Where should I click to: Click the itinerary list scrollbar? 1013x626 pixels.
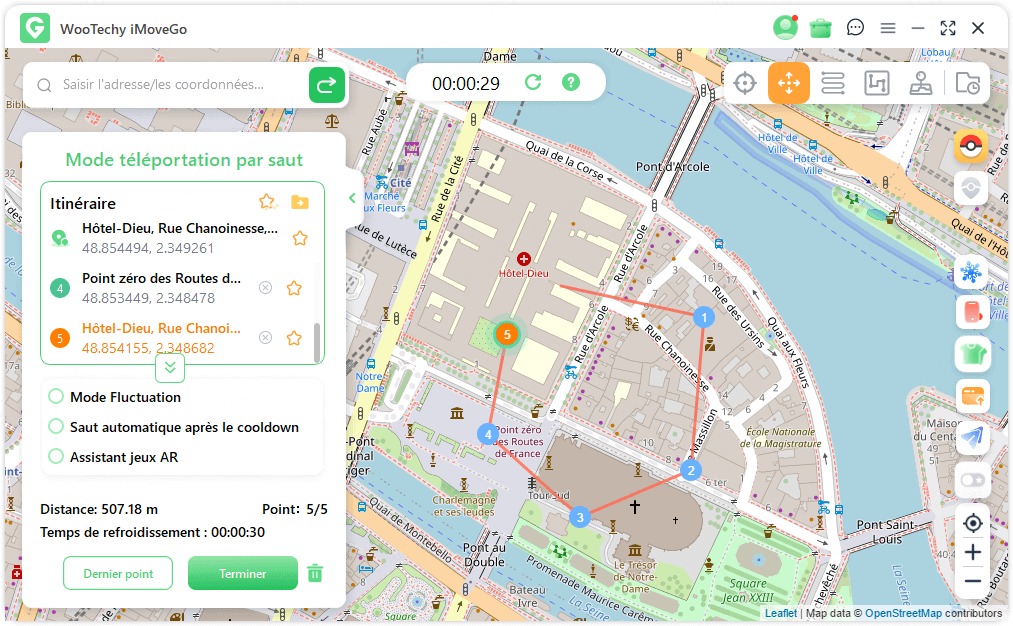coord(318,341)
